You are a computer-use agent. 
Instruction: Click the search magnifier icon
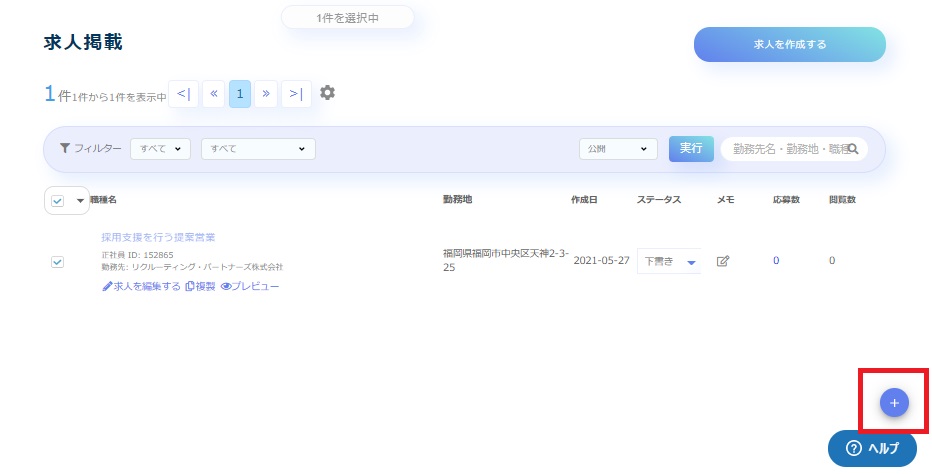tap(853, 149)
